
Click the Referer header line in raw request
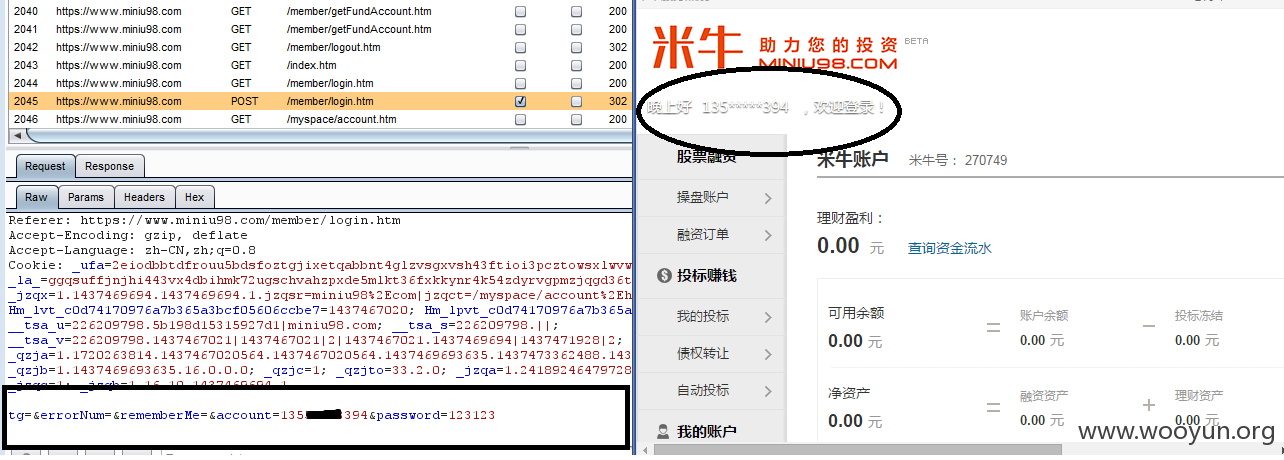pos(204,220)
